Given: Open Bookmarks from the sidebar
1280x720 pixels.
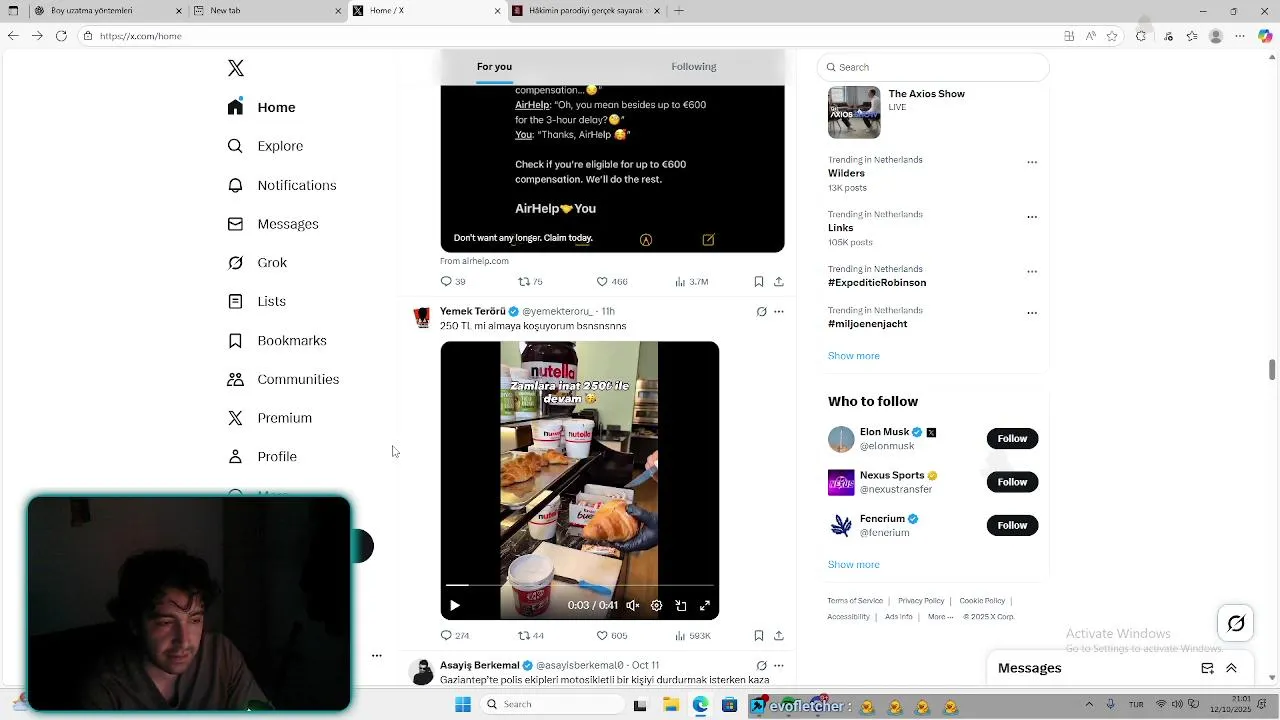Looking at the screenshot, I should 277,340.
